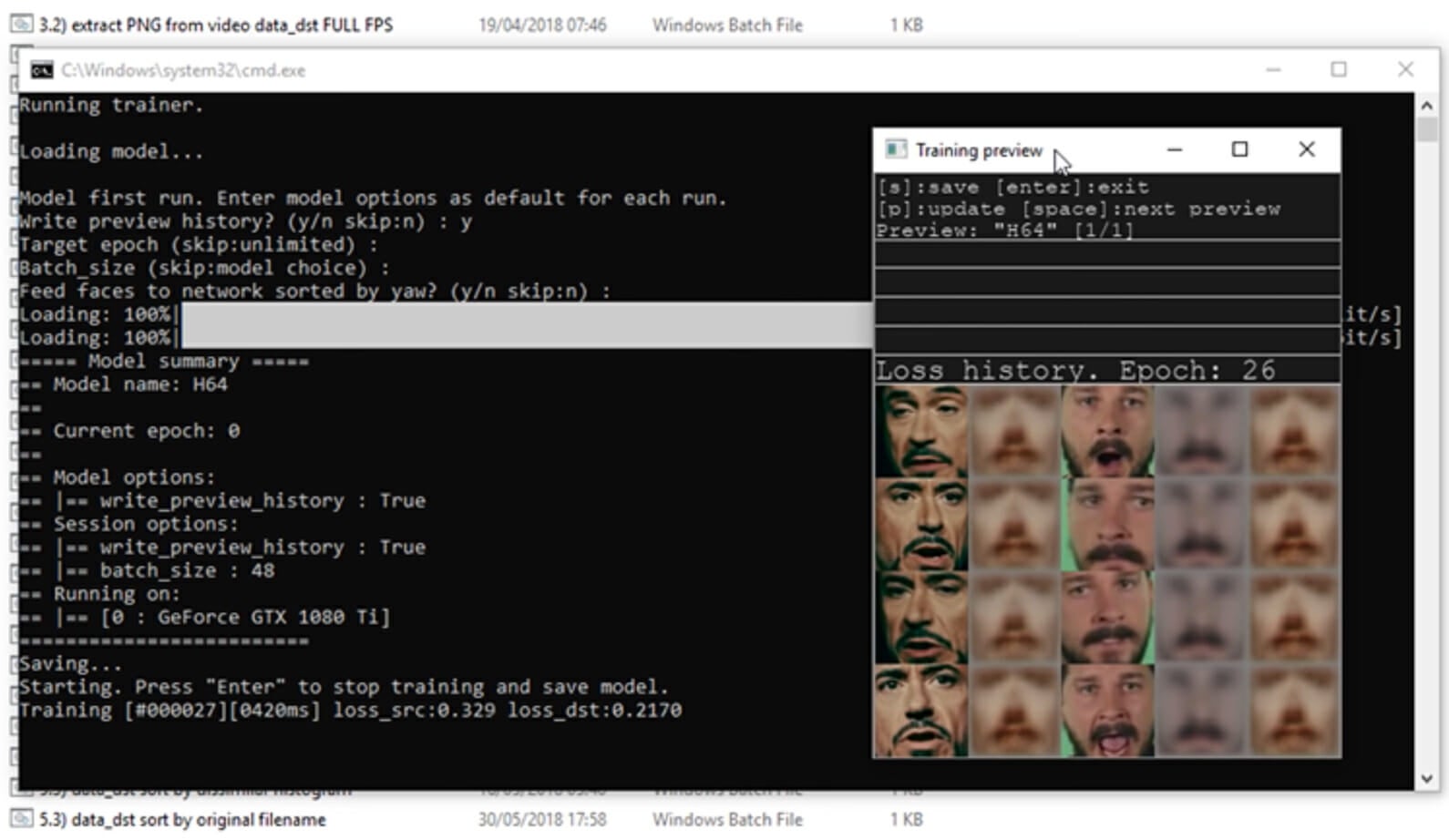The width and height of the screenshot is (1449, 840).
Task: Click 'Running trainer.' console line
Action: point(111,105)
